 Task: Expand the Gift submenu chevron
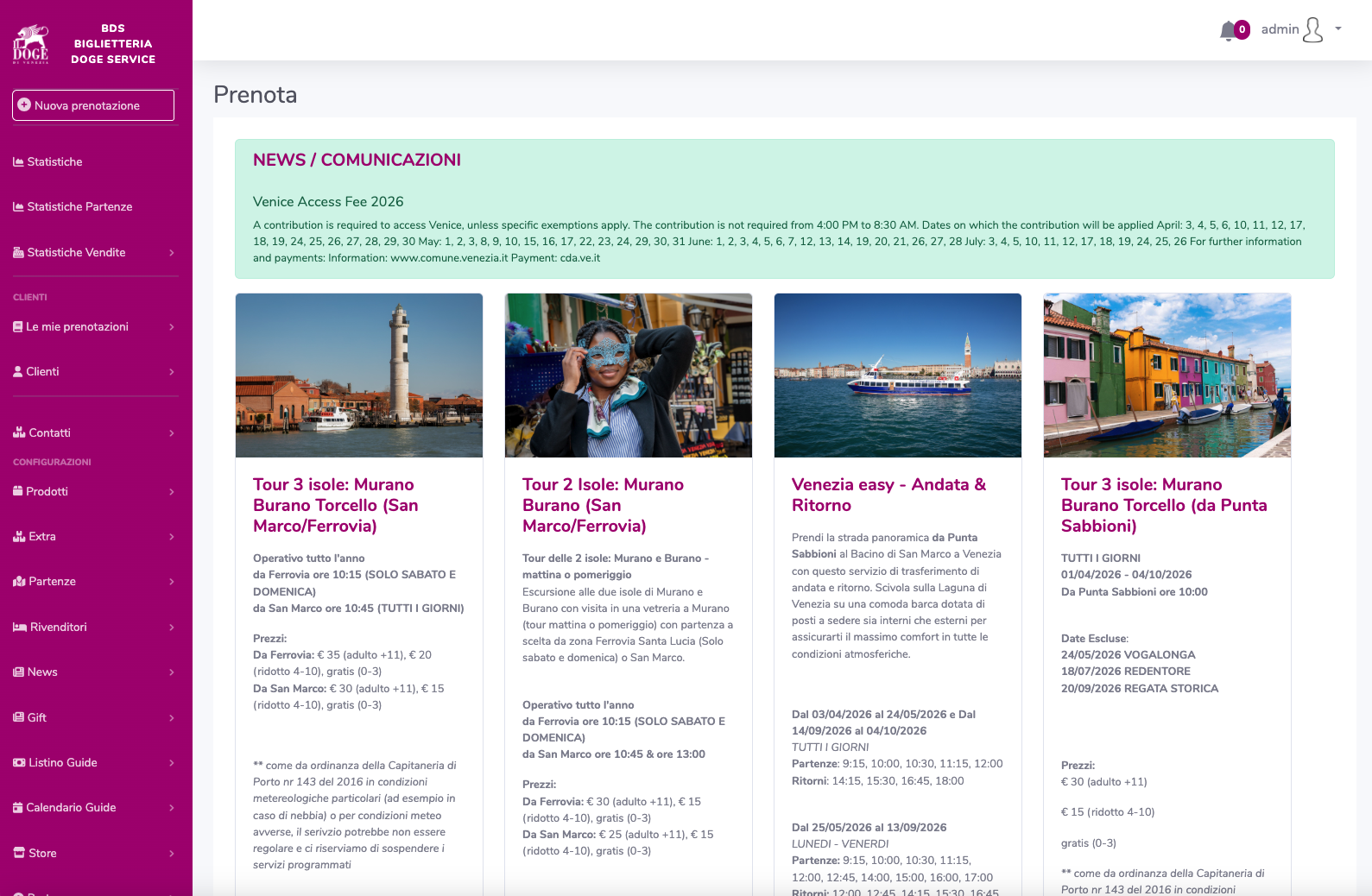pyautogui.click(x=172, y=718)
